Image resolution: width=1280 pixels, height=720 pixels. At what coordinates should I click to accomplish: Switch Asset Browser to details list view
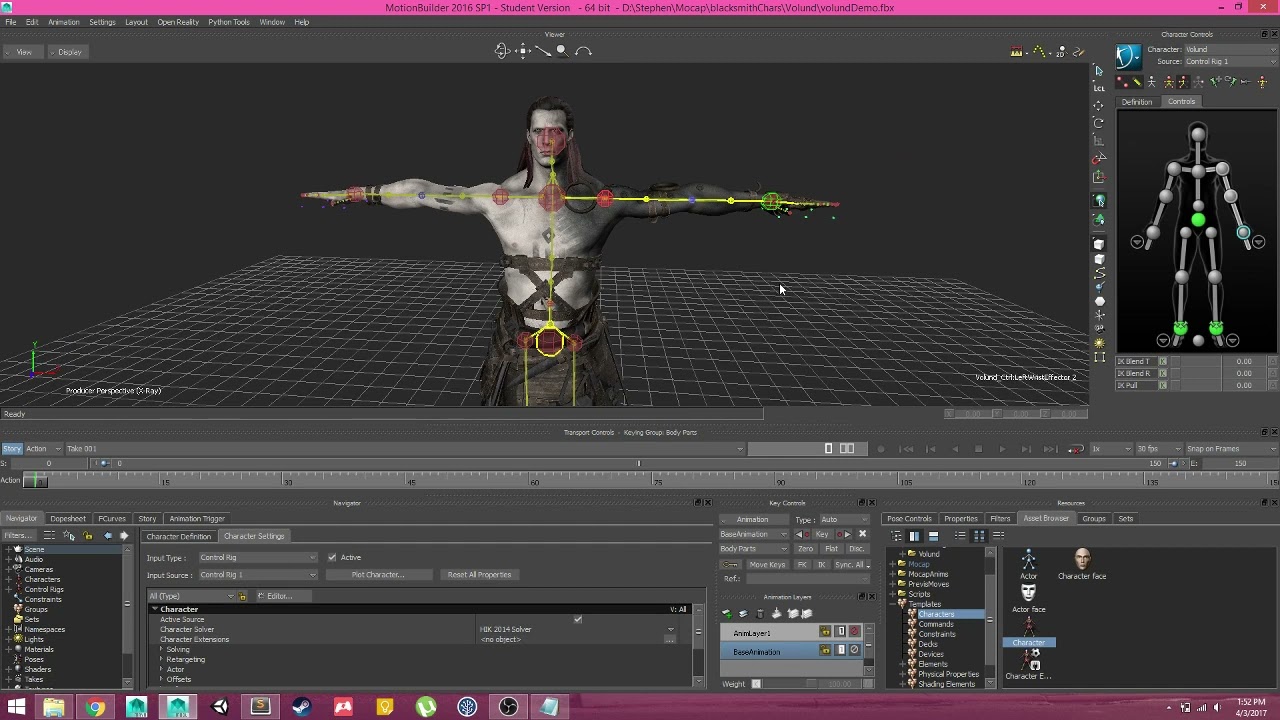coord(998,536)
